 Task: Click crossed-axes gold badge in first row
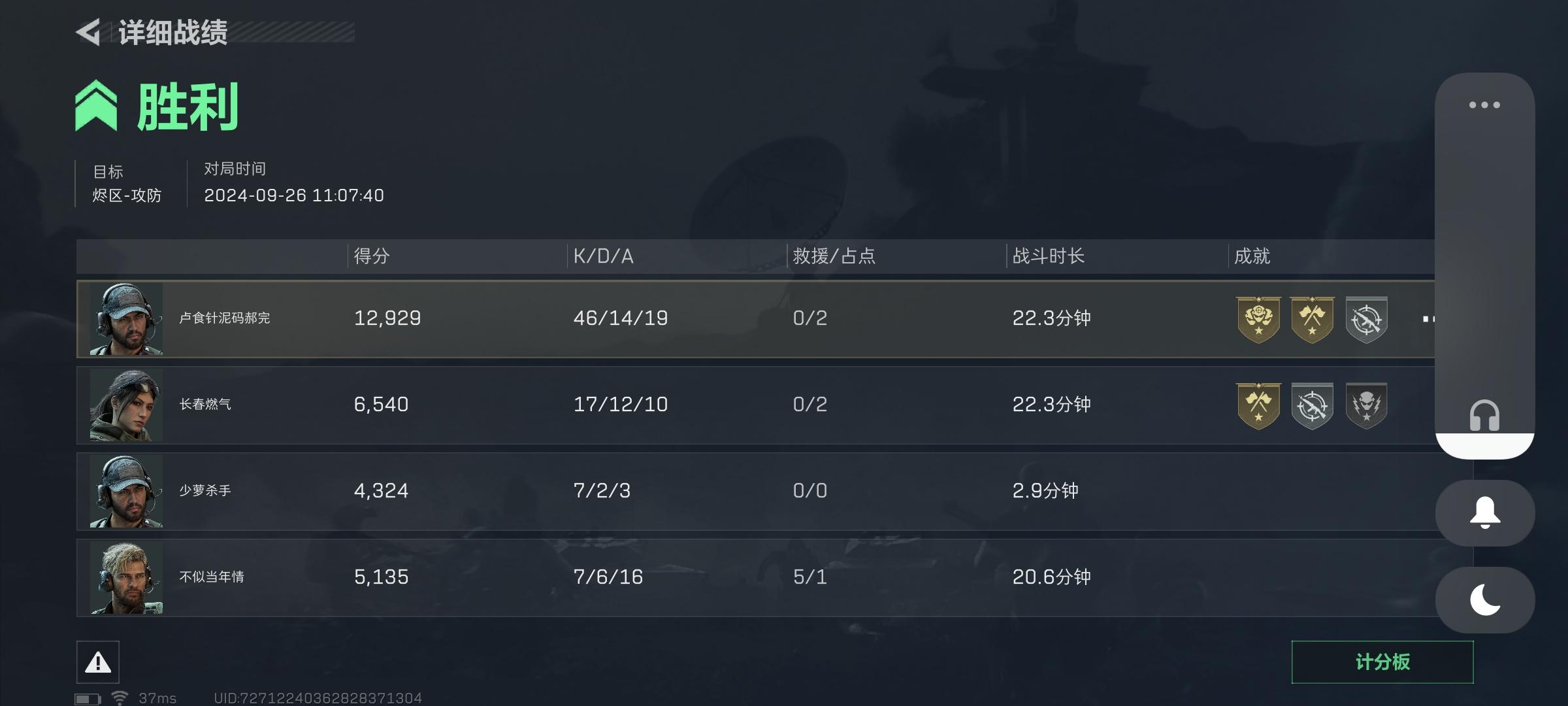pyautogui.click(x=1312, y=319)
